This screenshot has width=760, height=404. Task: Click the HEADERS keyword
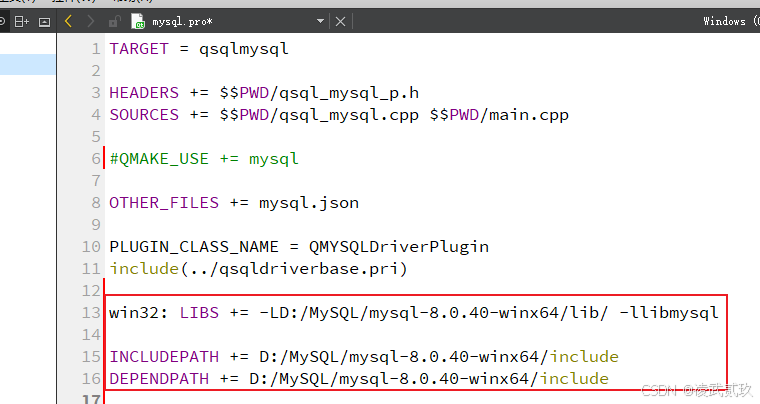pyautogui.click(x=144, y=93)
